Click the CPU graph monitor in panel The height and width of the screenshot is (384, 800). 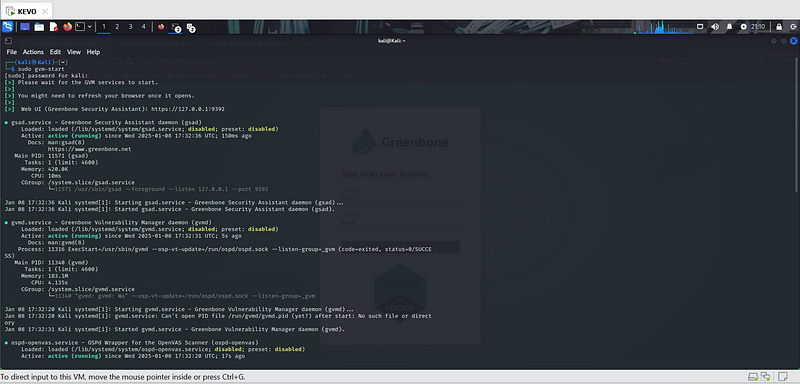[663, 28]
